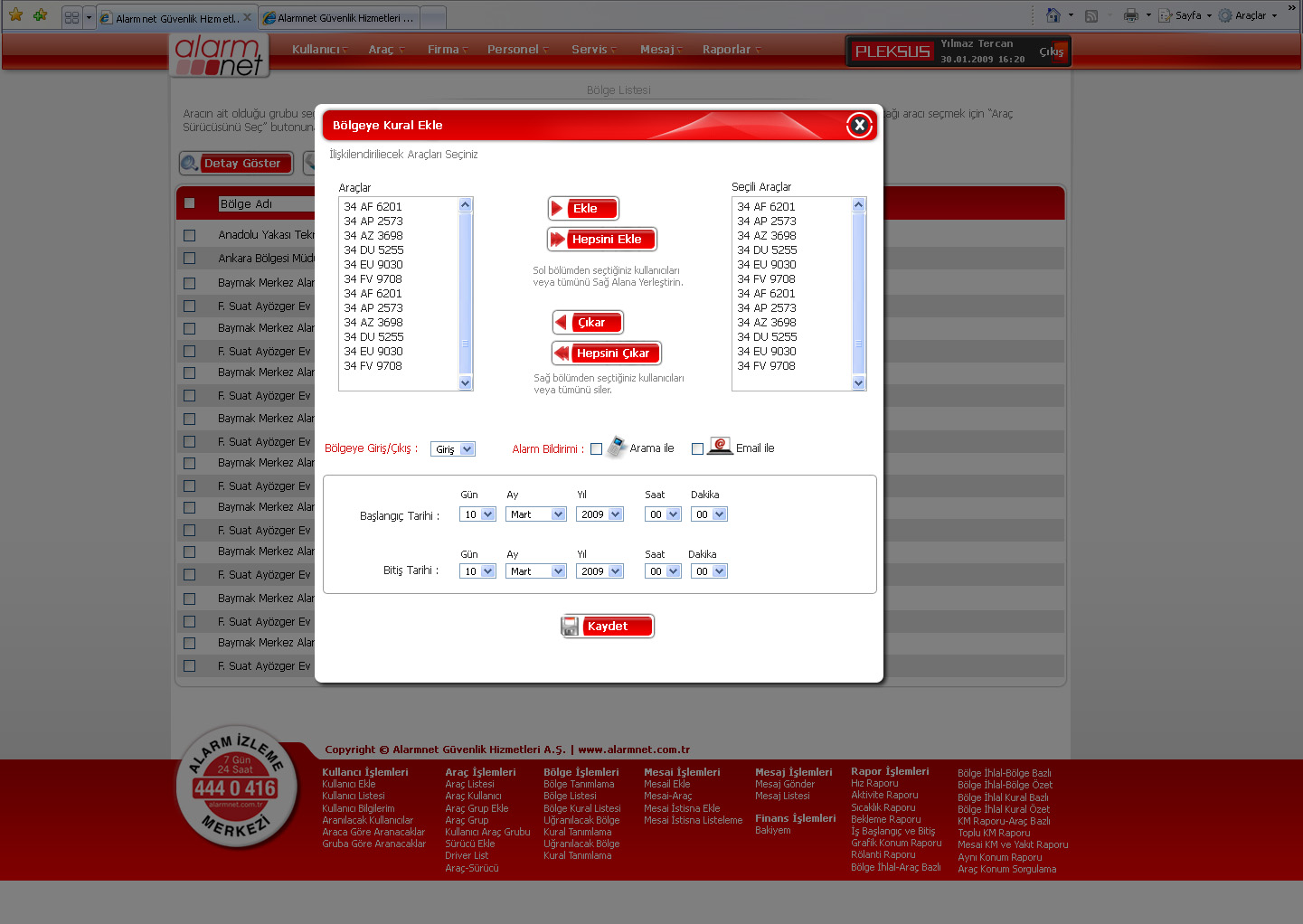Click the Print icon in browser toolbar

click(x=1131, y=15)
